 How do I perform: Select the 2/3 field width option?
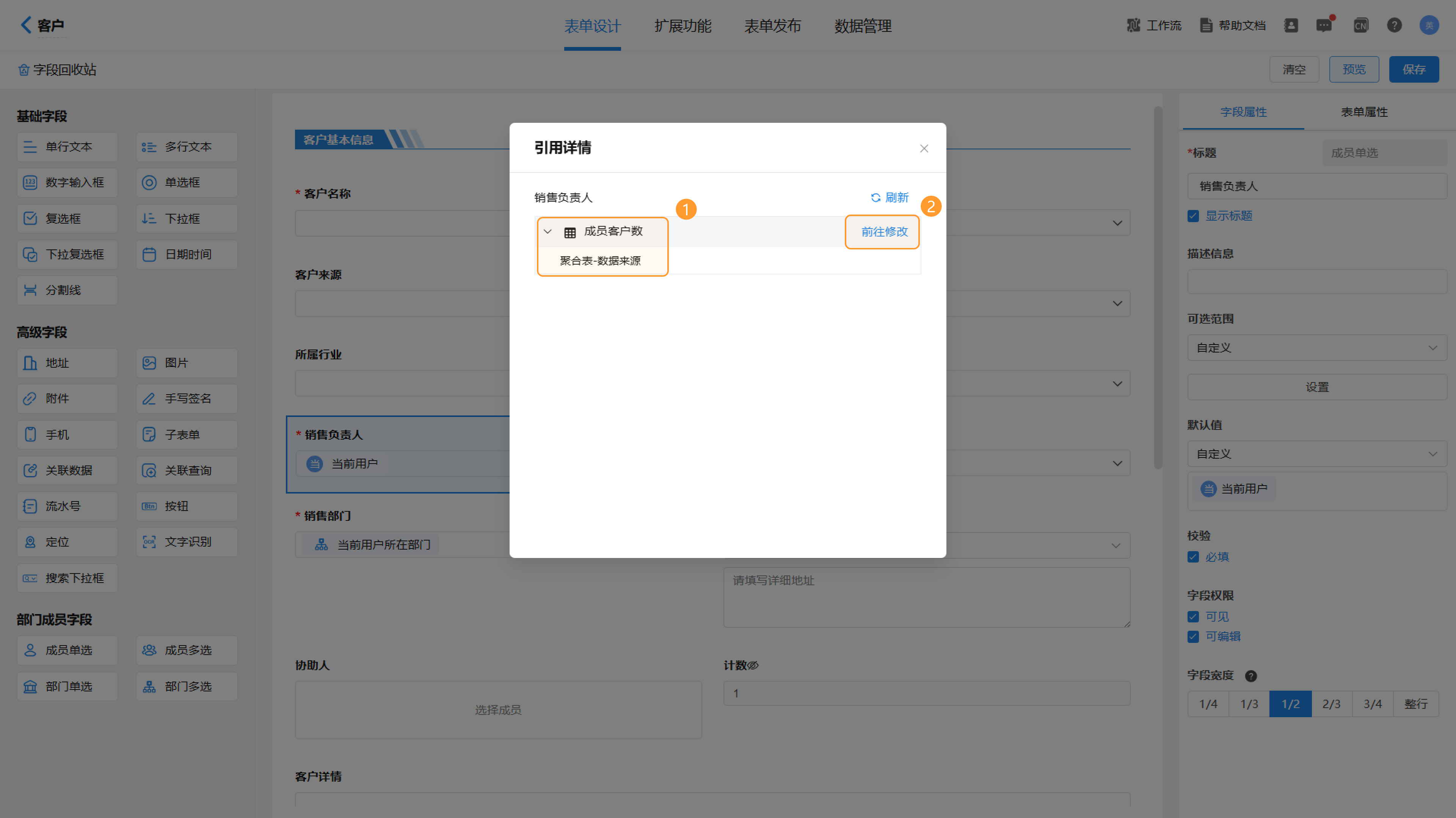pyautogui.click(x=1331, y=704)
